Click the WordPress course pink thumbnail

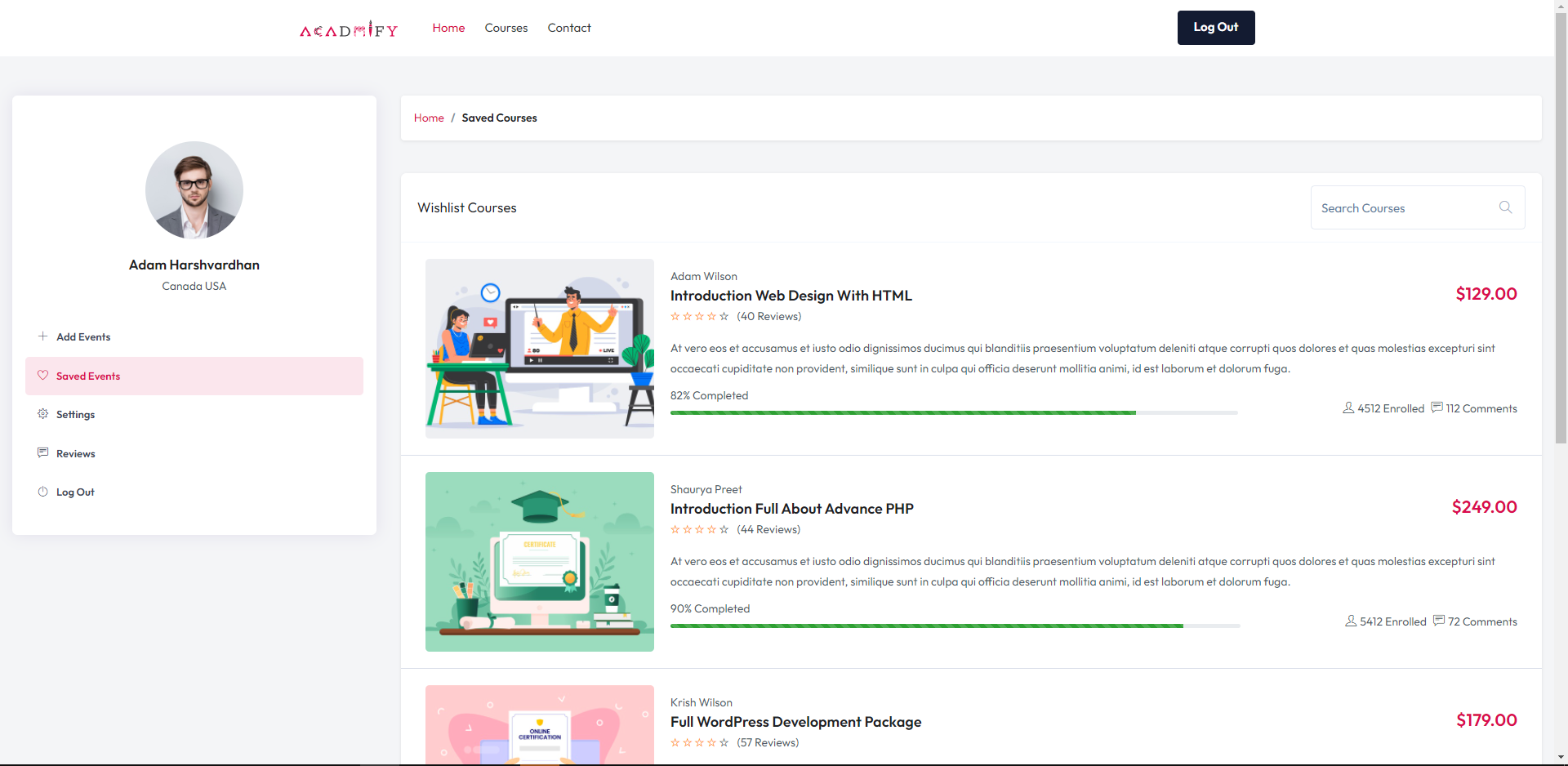tap(540, 724)
